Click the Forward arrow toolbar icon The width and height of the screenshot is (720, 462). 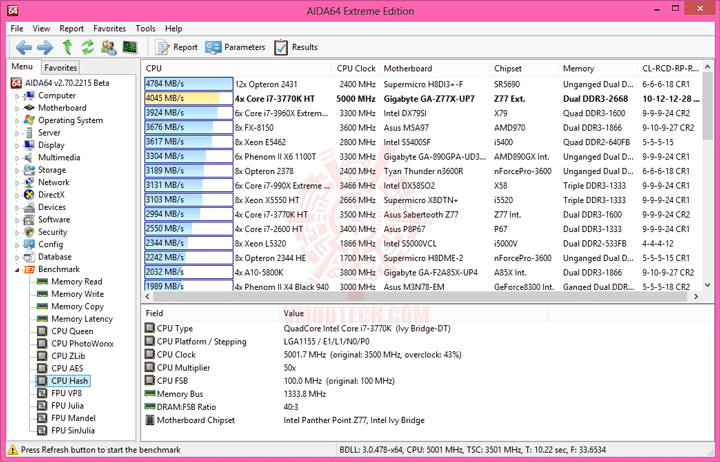[45, 47]
